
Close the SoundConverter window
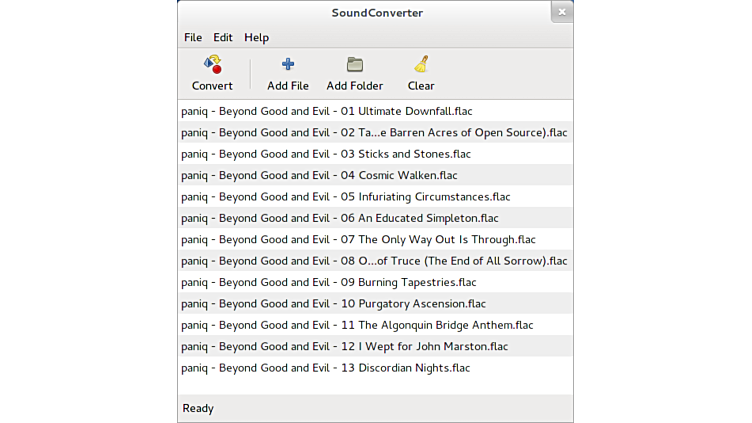pos(562,12)
